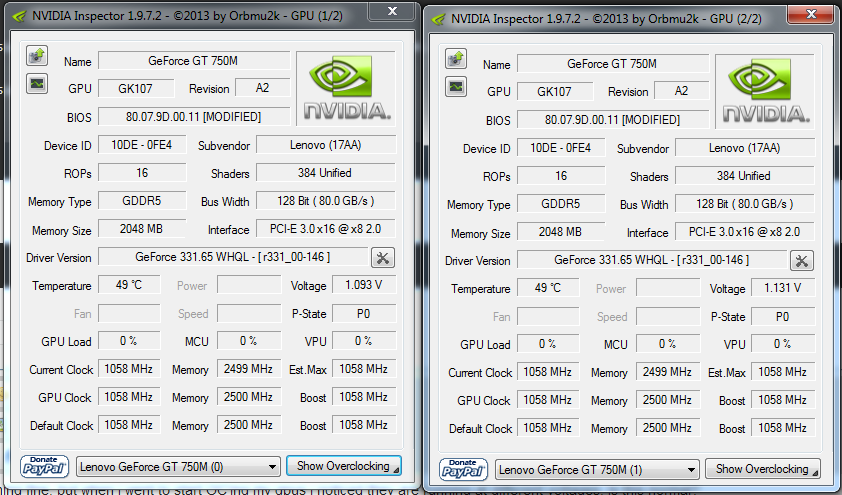Screen dimensions: 842x495
Task: Click Bus Width 128 Bit value in GPU (1/2) window
Action: coord(326,201)
